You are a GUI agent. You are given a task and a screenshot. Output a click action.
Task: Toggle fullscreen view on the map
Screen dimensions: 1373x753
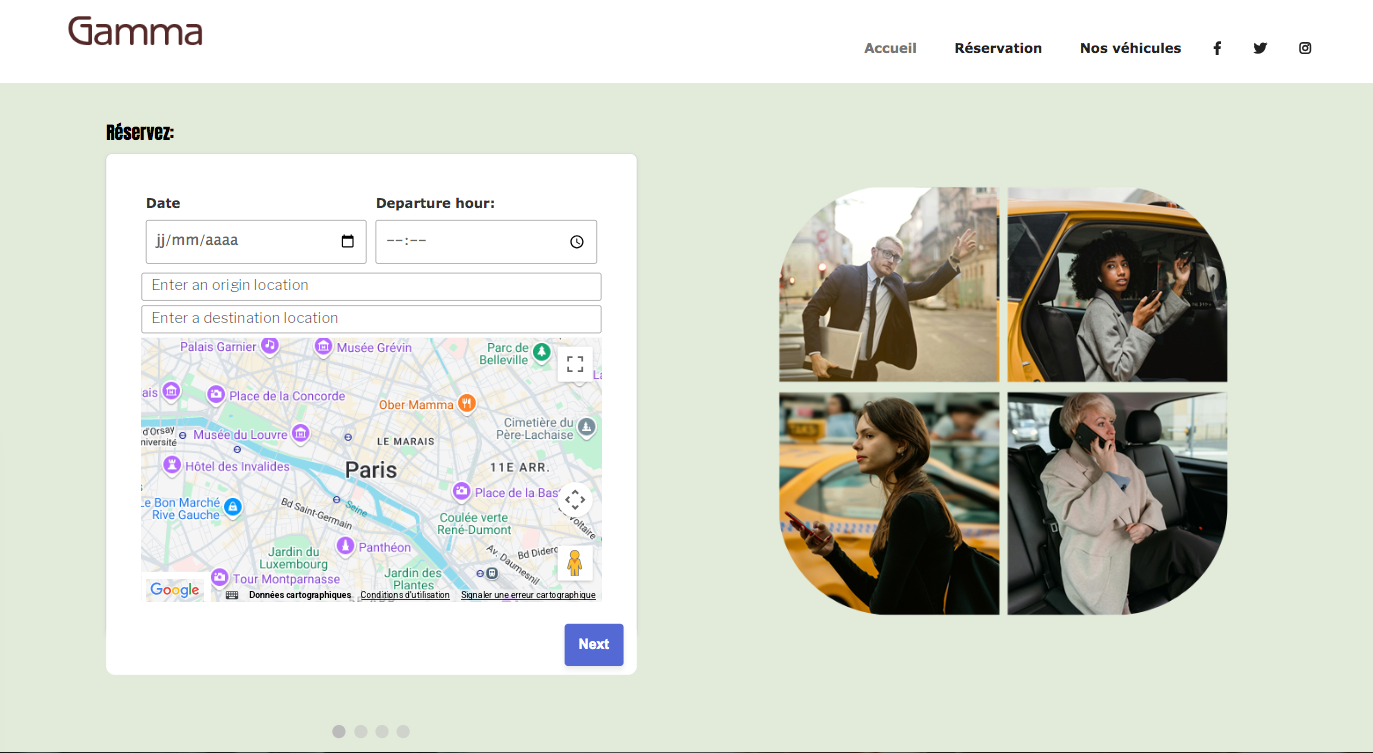pyautogui.click(x=575, y=364)
